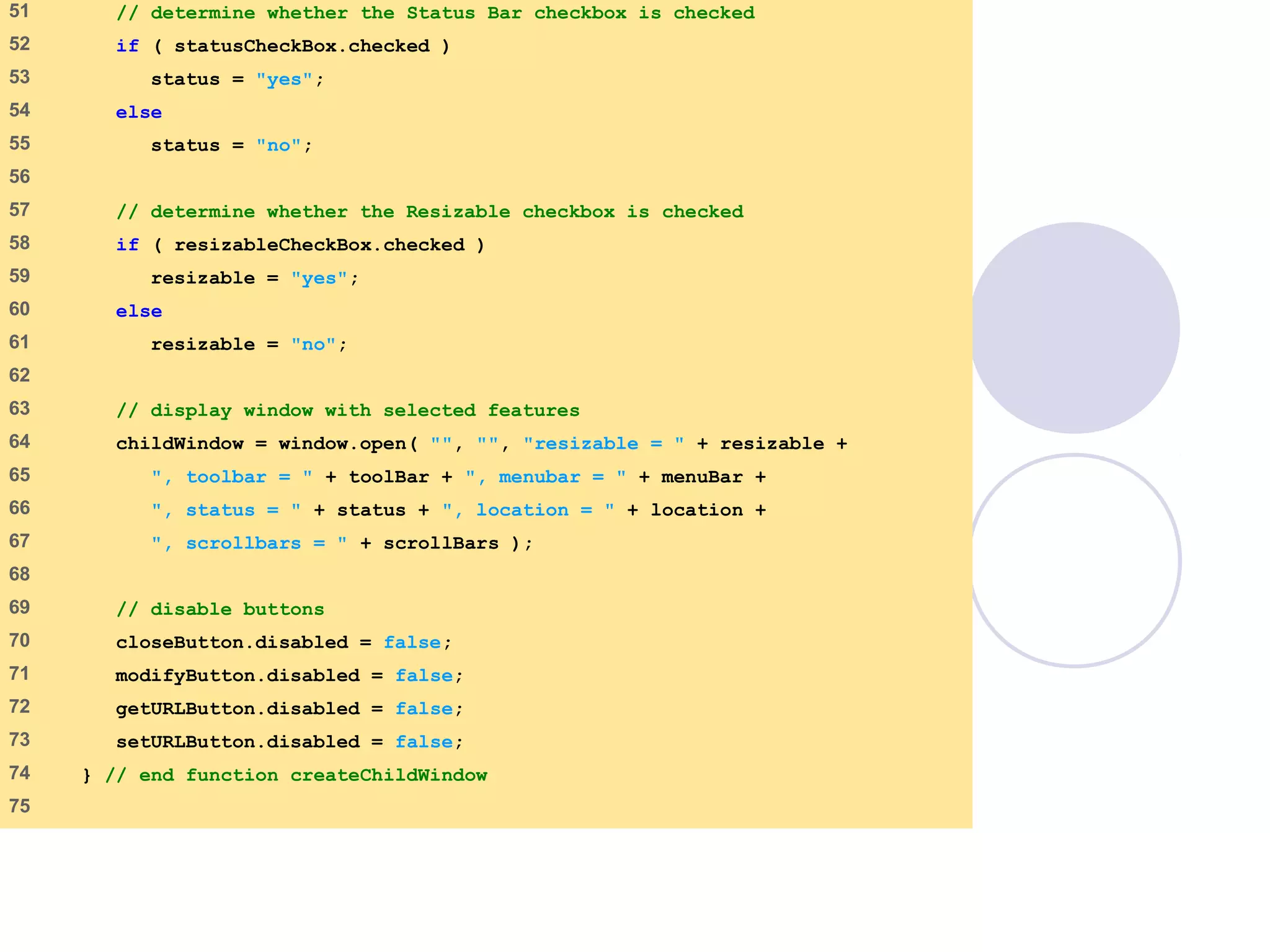The width and height of the screenshot is (1270, 952).
Task: Click the else keyword on line 54
Action: 138,113
